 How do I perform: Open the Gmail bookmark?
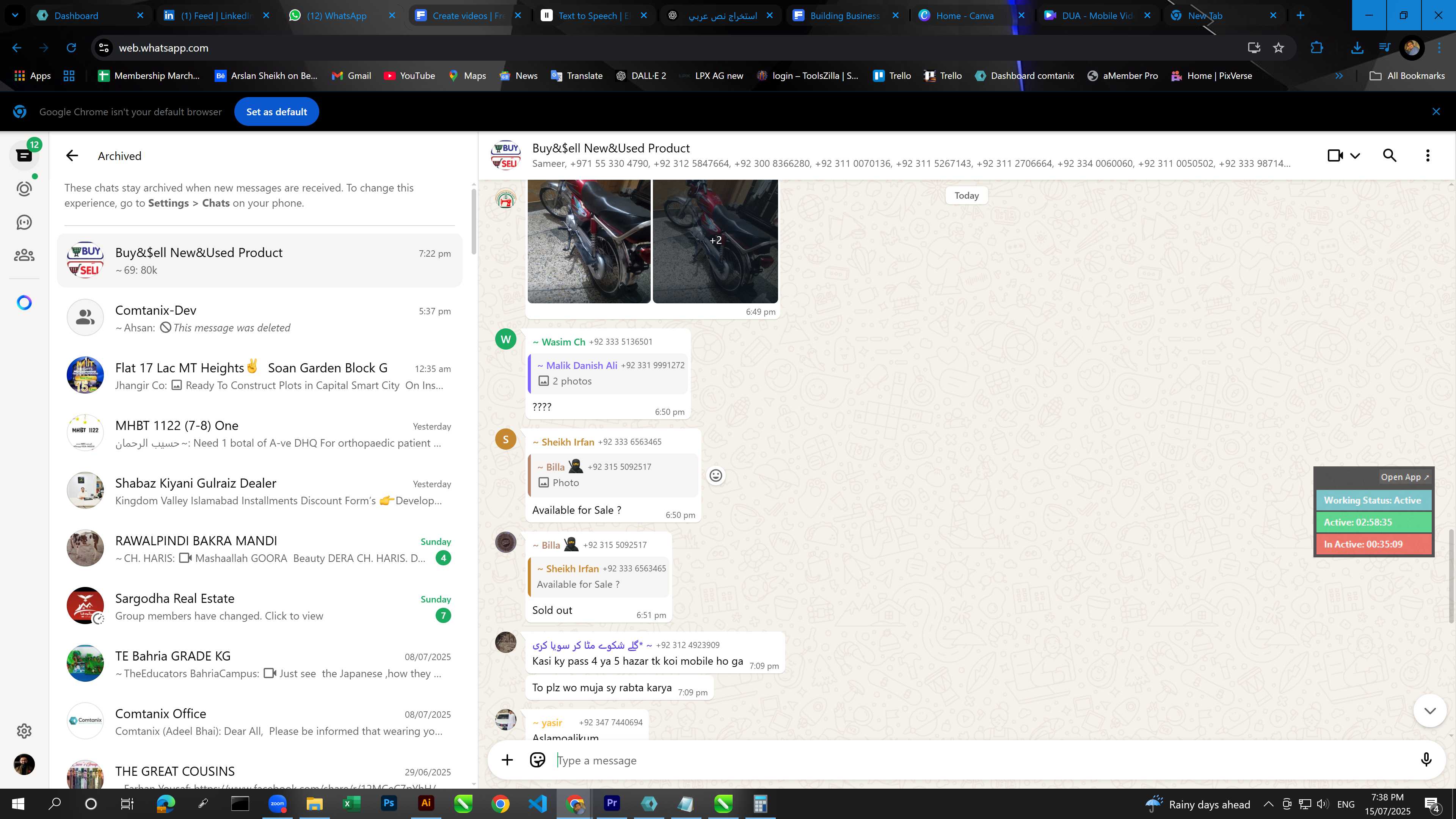[x=351, y=76]
